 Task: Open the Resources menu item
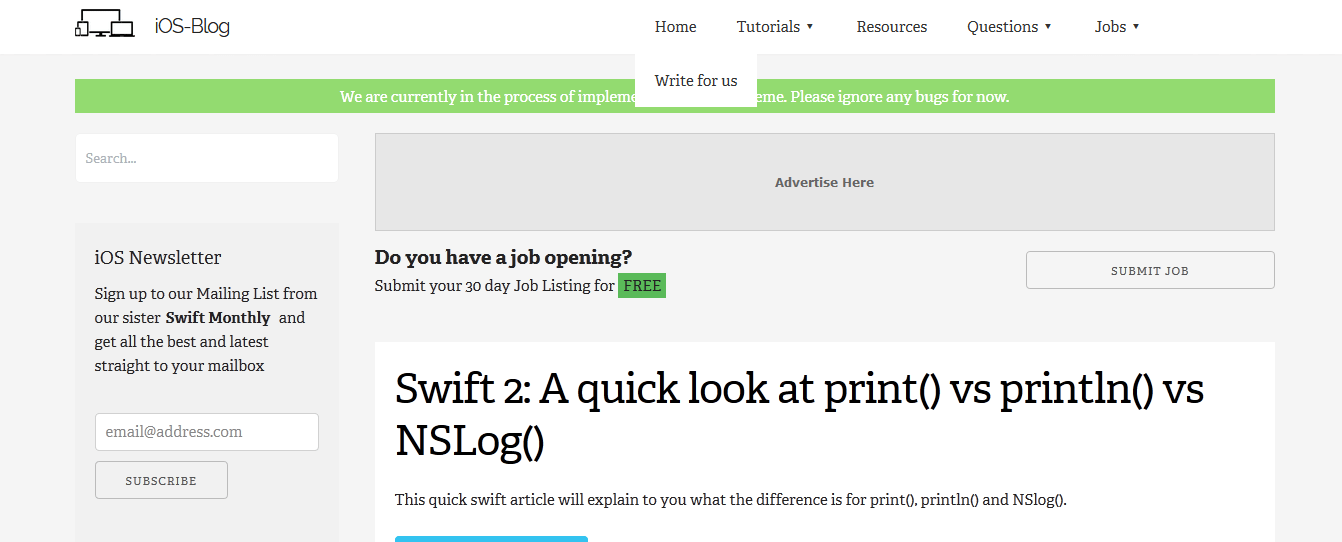(x=892, y=27)
